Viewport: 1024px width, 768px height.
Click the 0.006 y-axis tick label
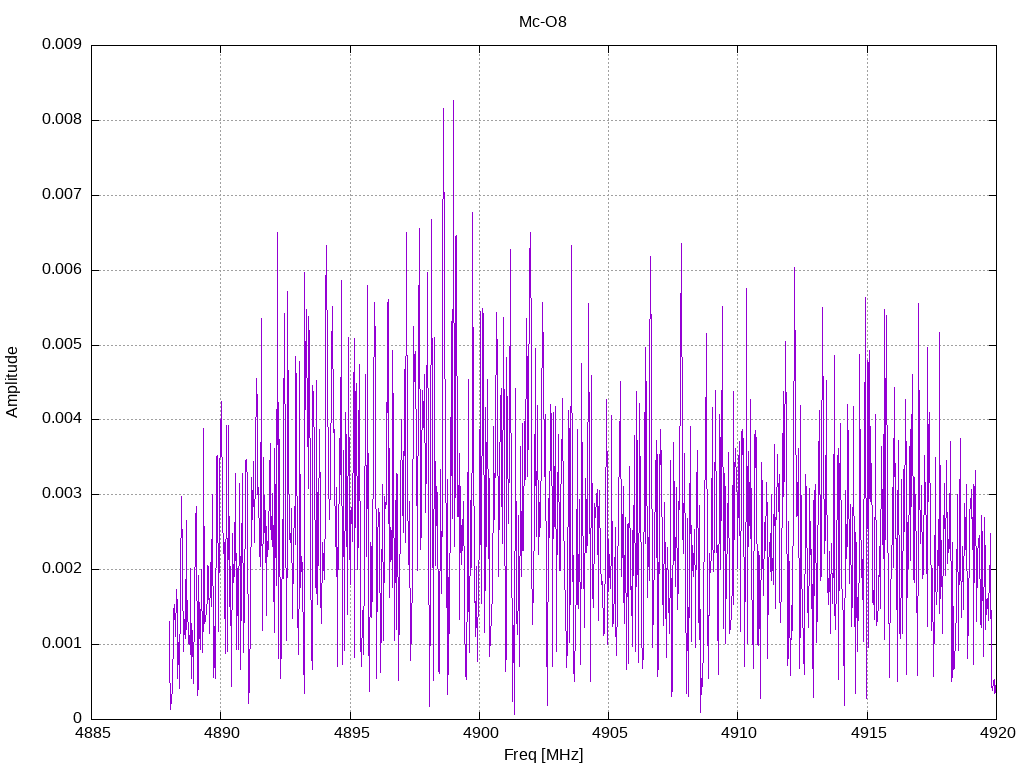62,270
